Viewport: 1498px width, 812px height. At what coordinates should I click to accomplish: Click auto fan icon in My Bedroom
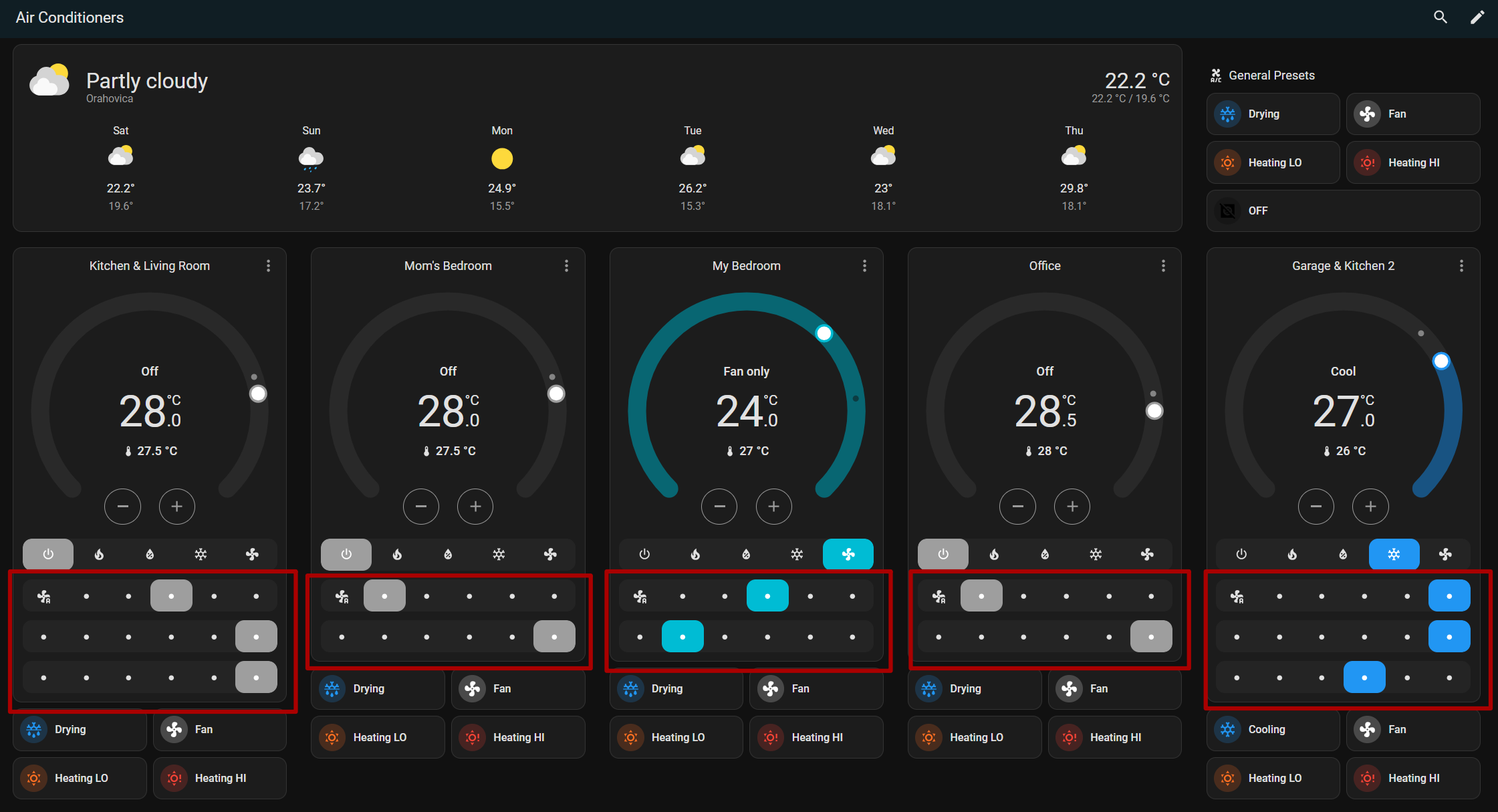point(640,596)
